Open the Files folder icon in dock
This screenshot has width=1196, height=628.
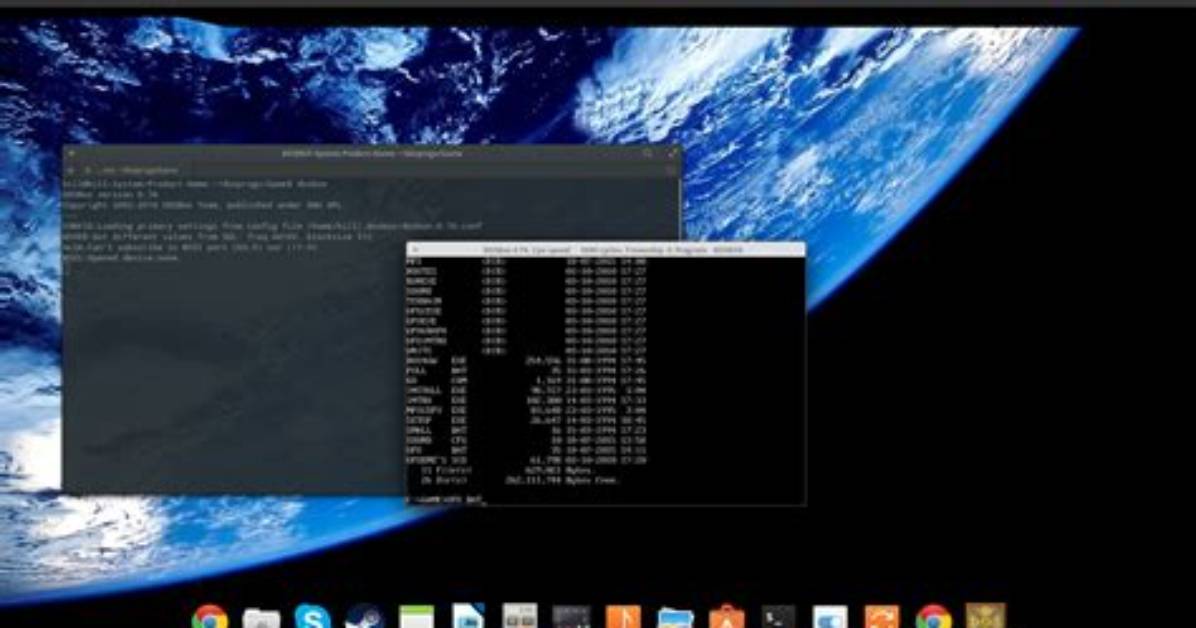click(x=261, y=617)
